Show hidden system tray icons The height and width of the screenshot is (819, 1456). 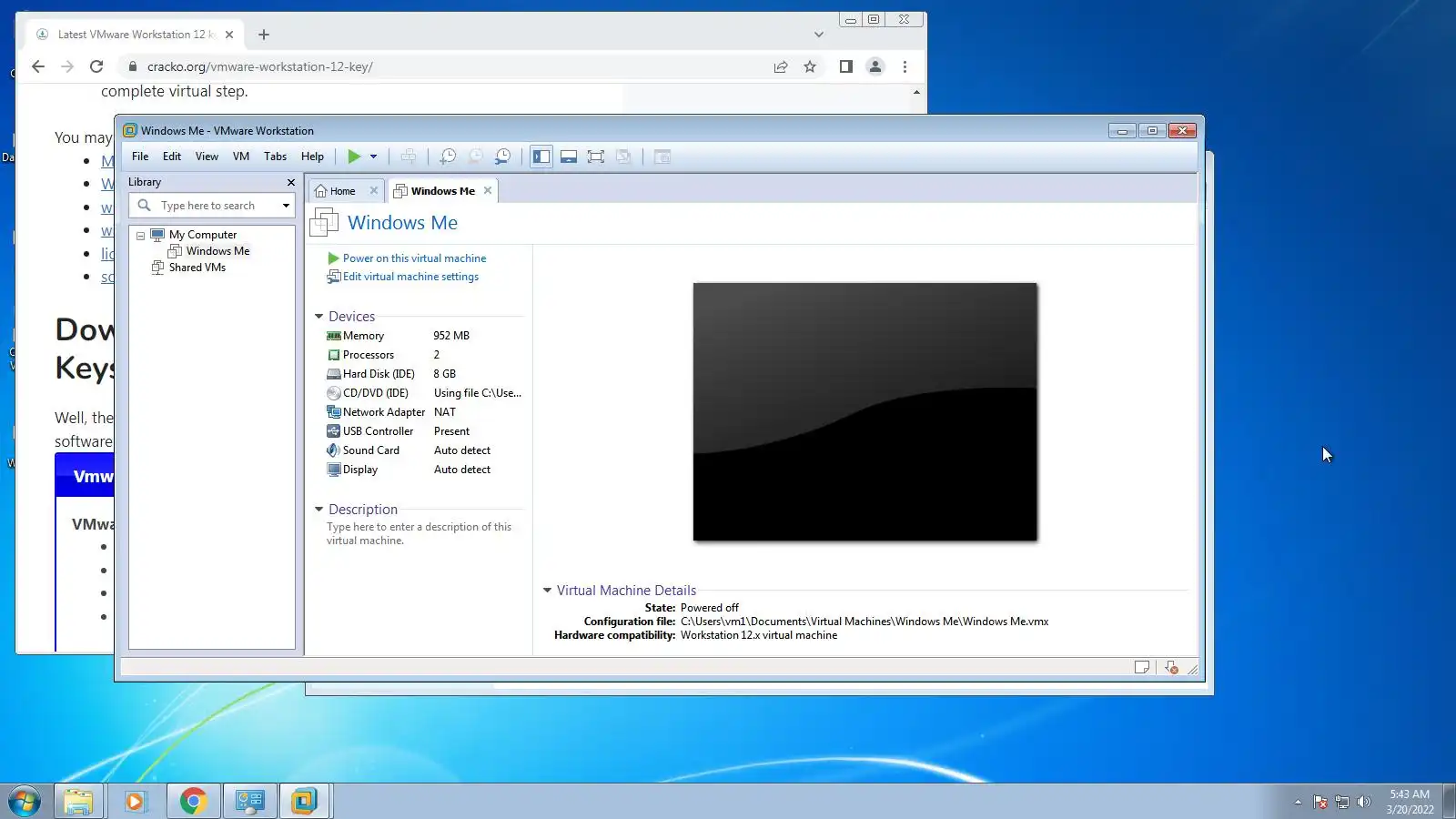[x=1298, y=802]
